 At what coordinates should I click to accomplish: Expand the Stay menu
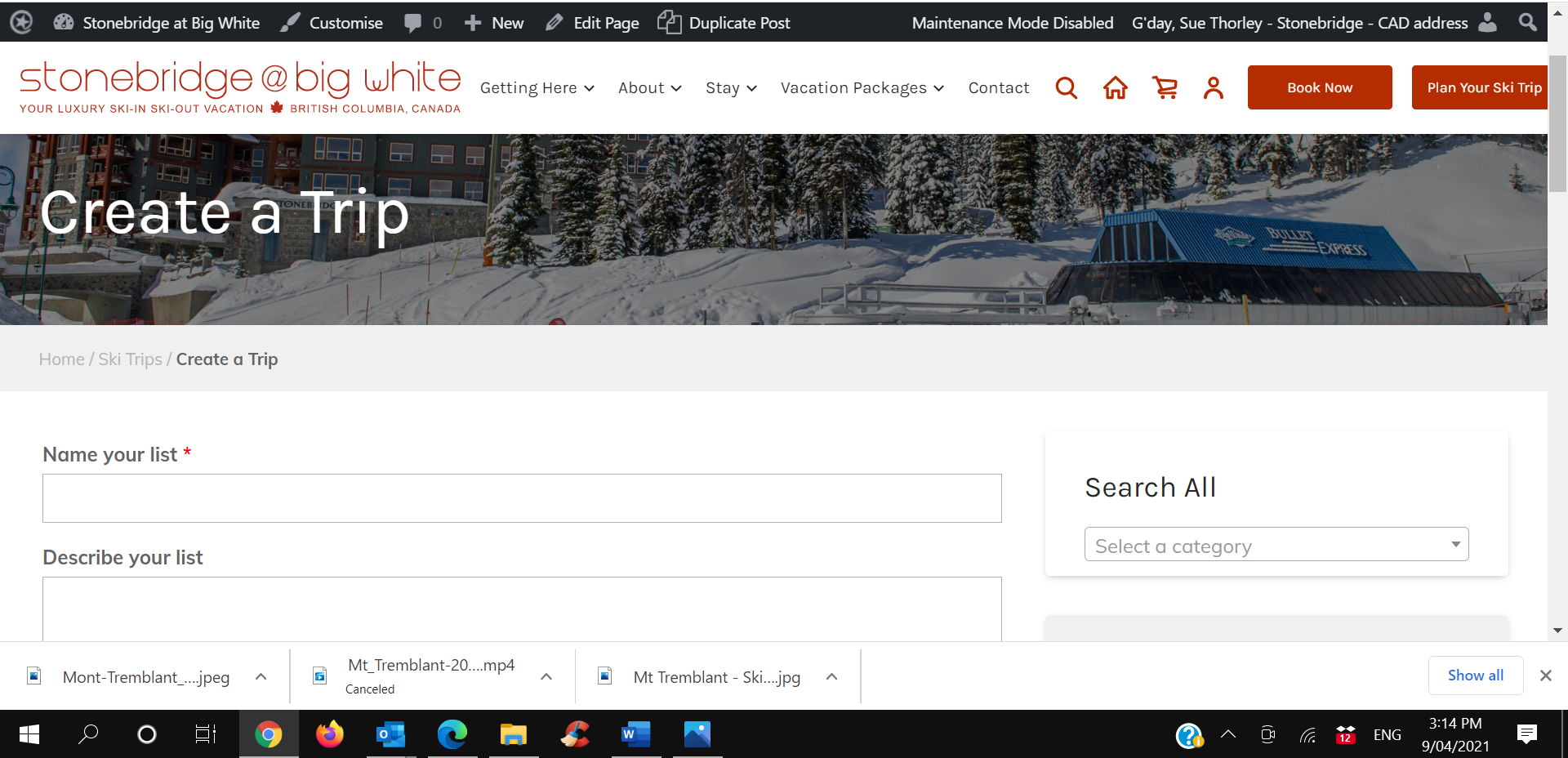(x=731, y=87)
